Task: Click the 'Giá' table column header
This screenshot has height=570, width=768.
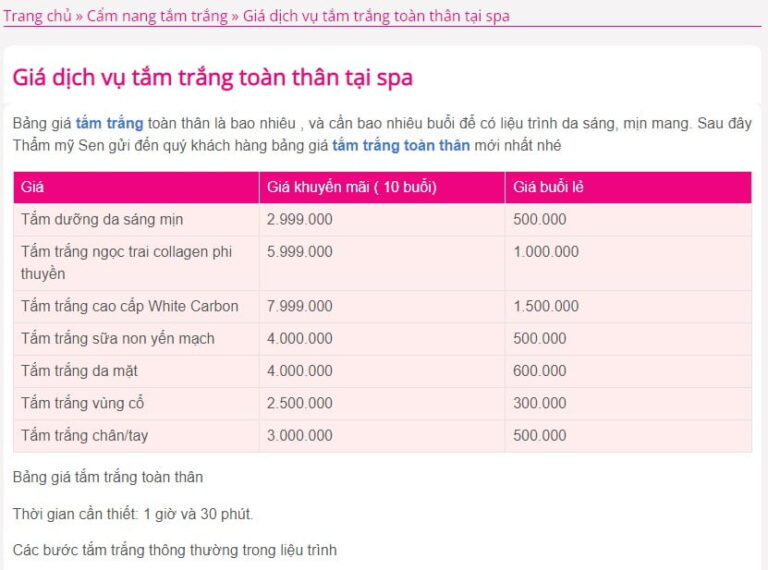Action: [x=33, y=187]
